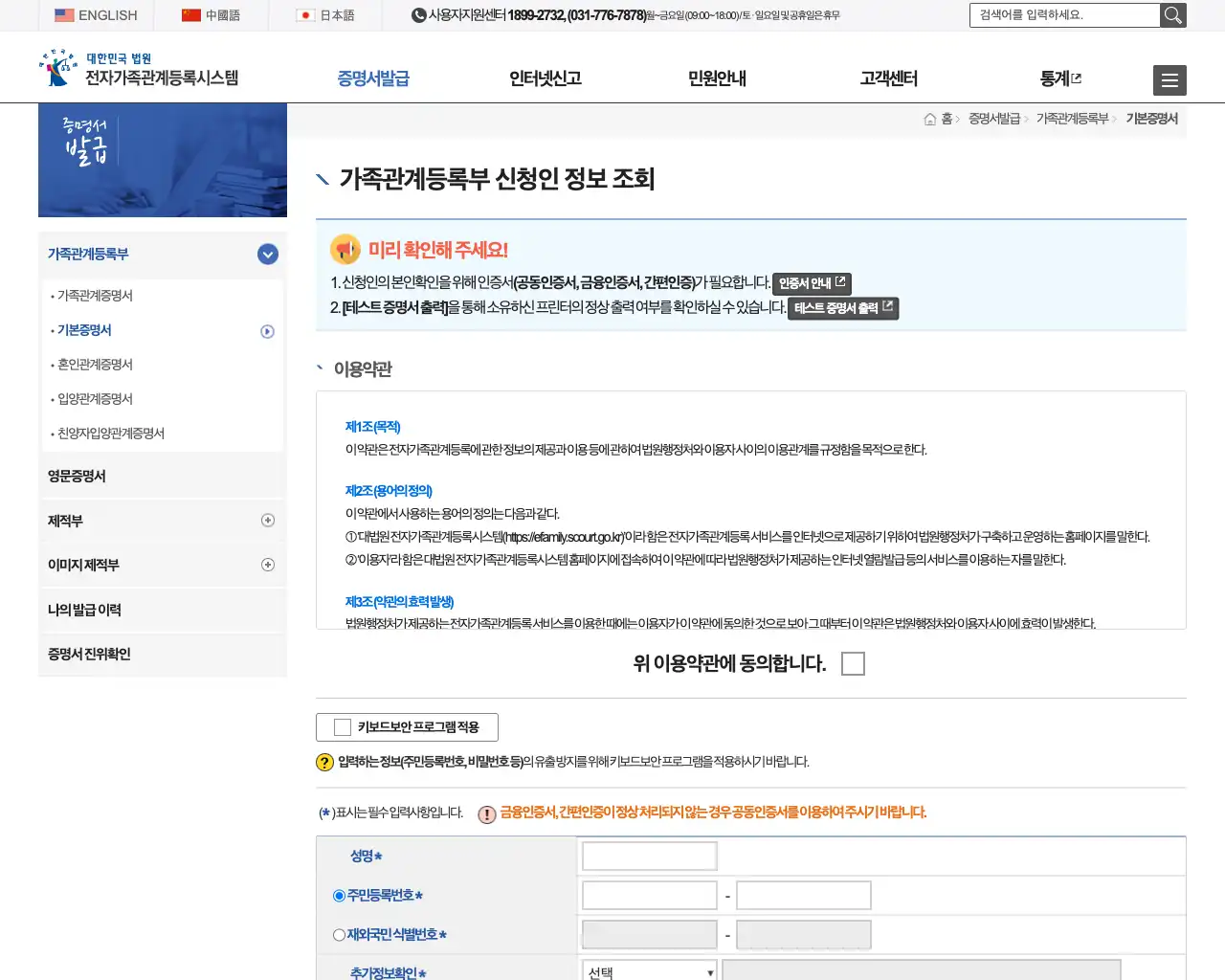Click the US flag beside ENGLISH
The image size is (1225, 980).
point(64,14)
